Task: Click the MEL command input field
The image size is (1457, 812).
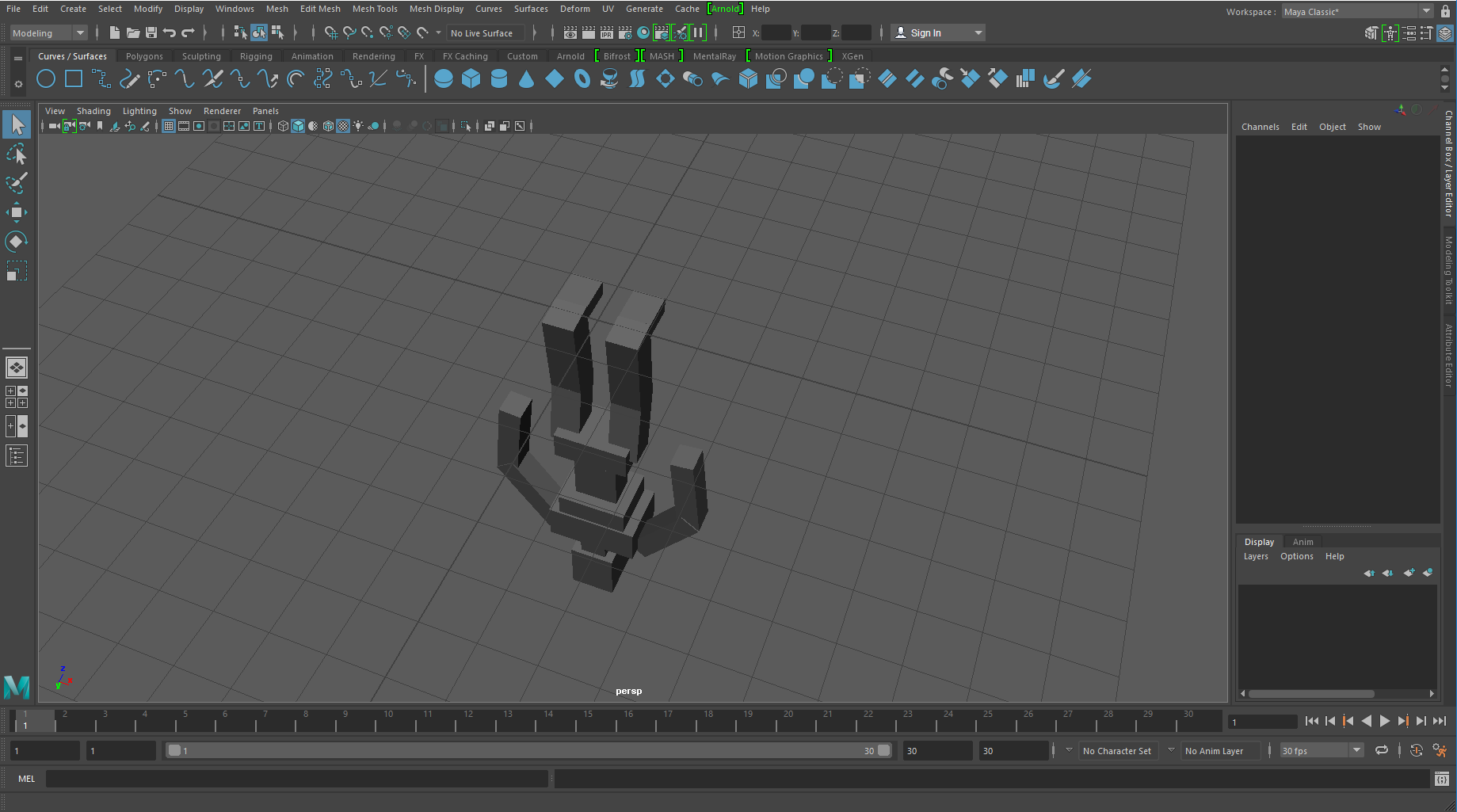Action: 296,779
